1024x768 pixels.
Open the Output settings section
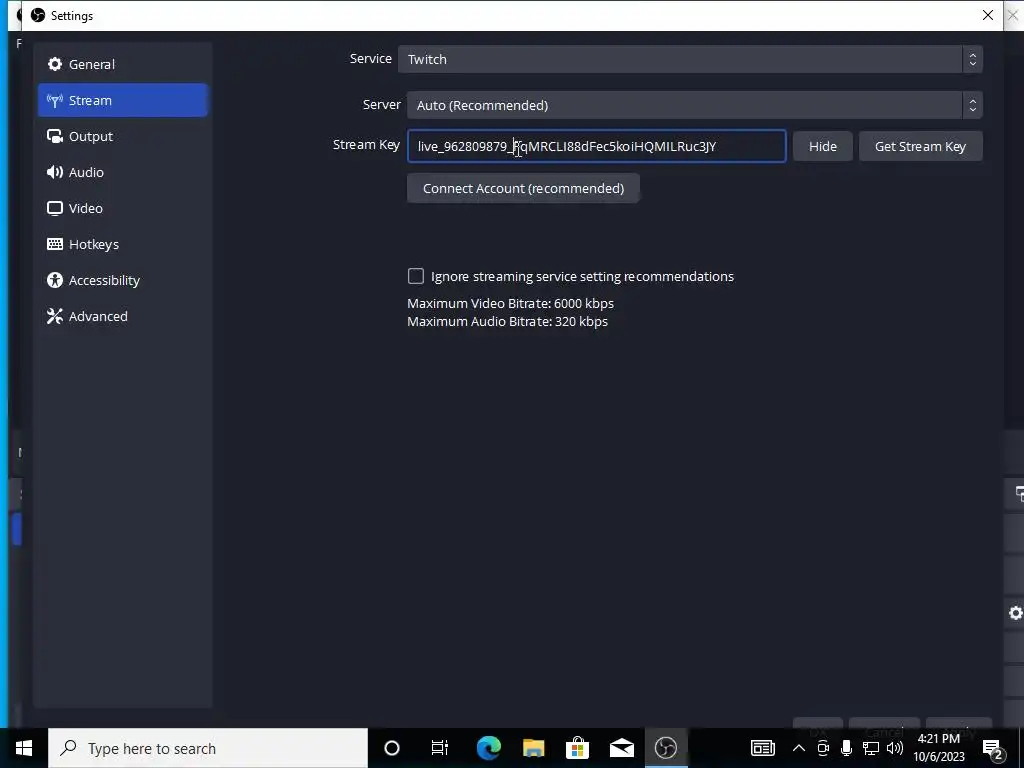pyautogui.click(x=123, y=136)
